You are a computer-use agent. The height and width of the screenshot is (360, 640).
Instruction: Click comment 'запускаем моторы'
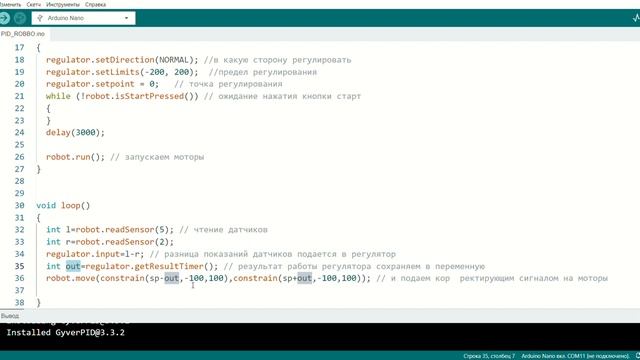164,157
